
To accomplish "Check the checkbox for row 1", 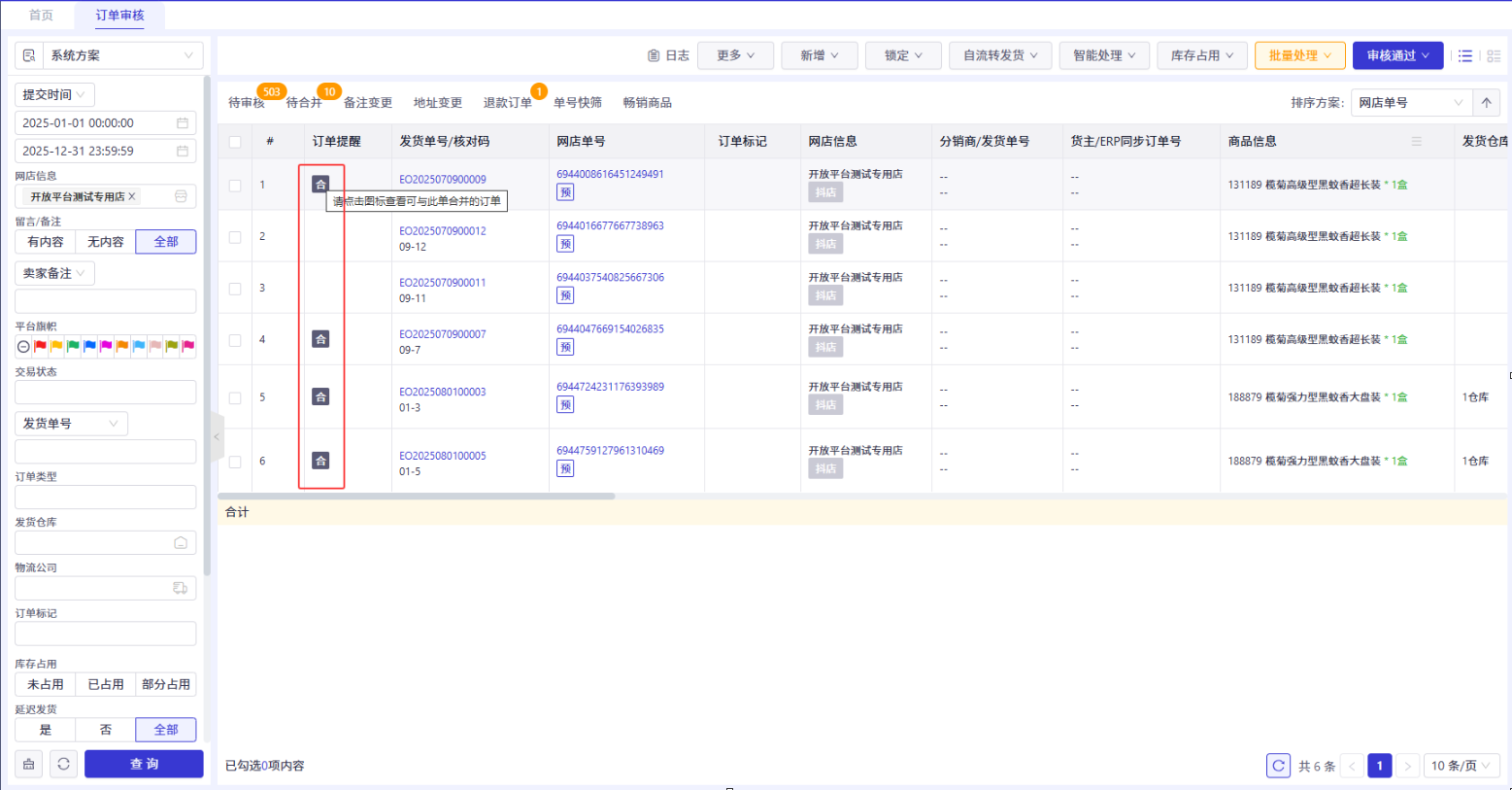I will click(x=235, y=185).
